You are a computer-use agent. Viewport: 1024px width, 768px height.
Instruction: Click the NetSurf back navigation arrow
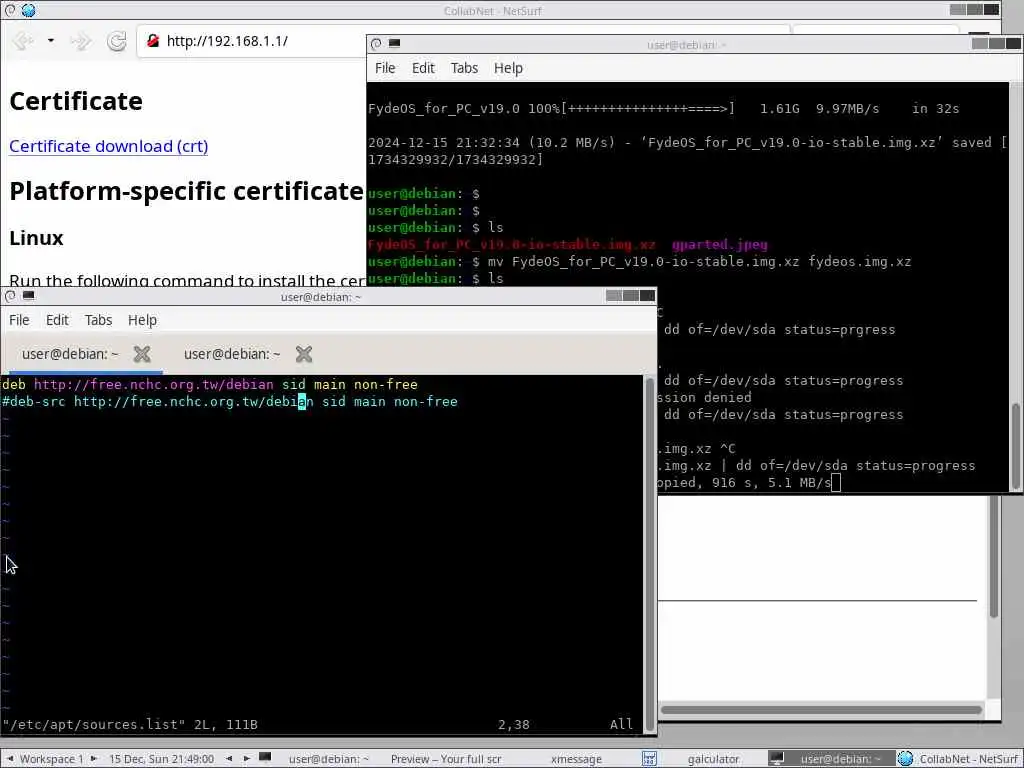pyautogui.click(x=22, y=41)
